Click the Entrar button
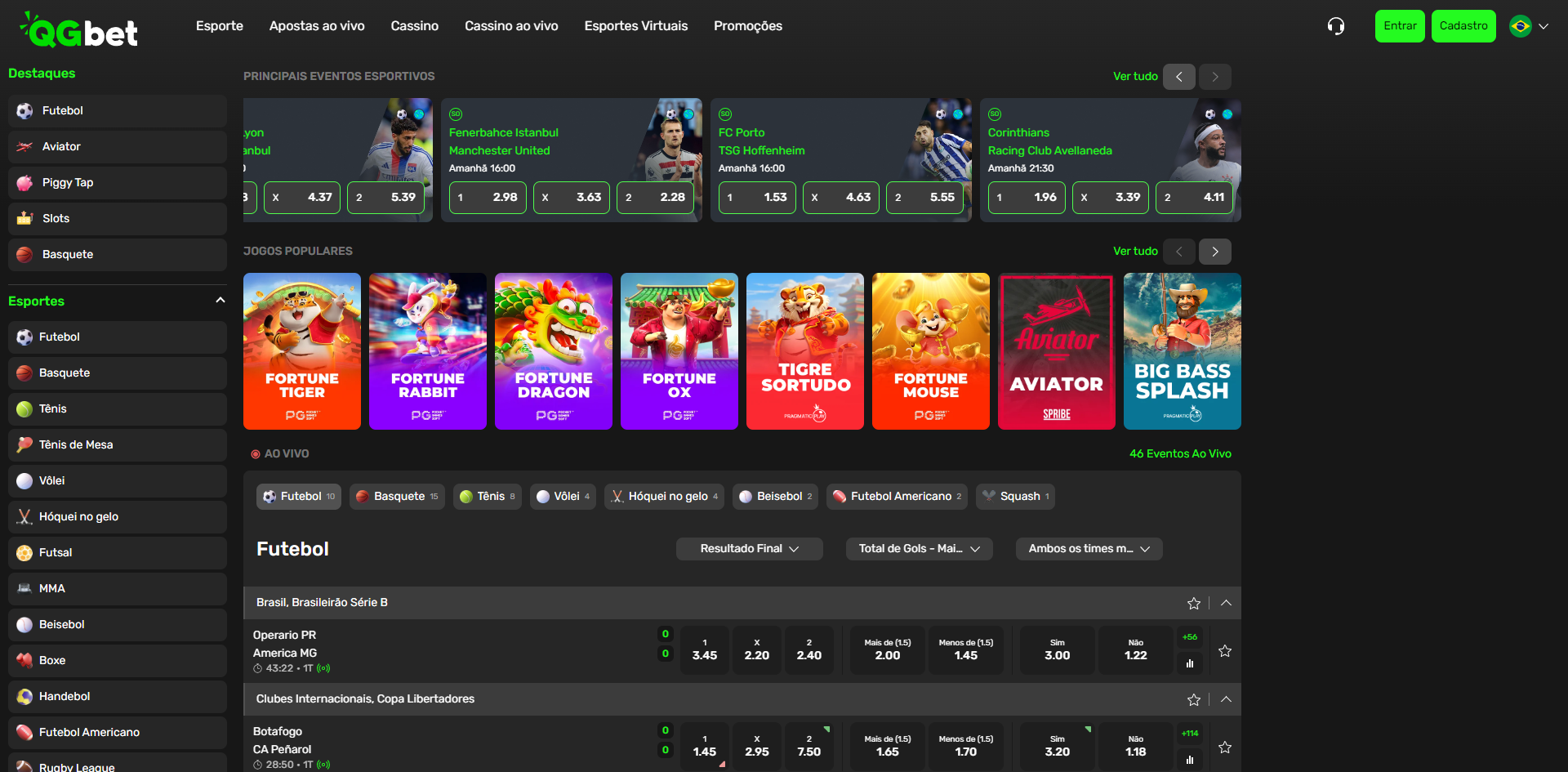 (1400, 26)
